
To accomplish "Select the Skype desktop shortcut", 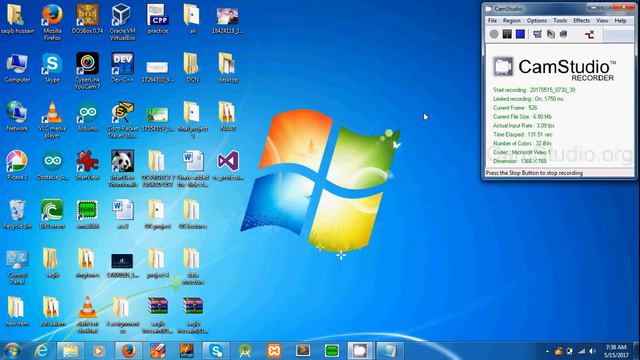I will click(x=52, y=68).
